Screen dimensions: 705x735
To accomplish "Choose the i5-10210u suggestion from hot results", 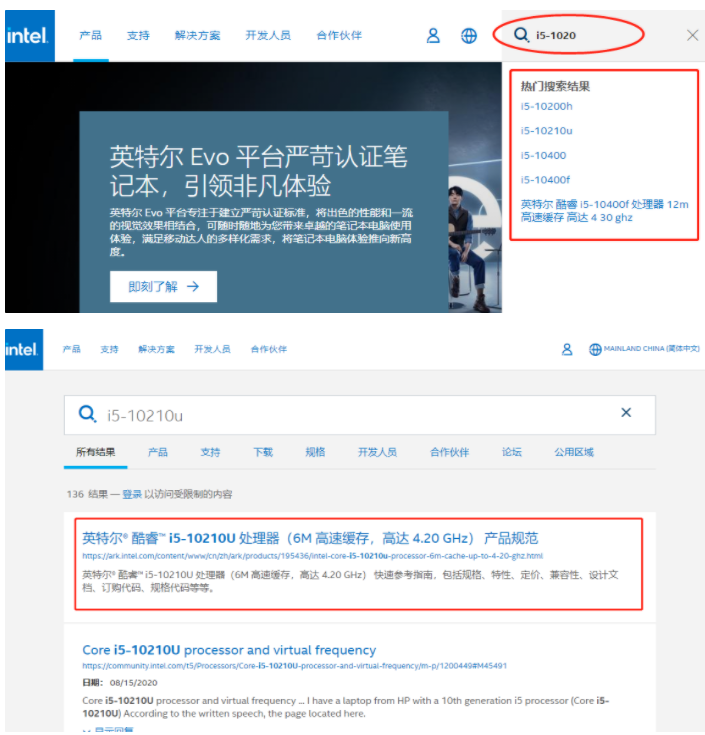I will point(546,131).
